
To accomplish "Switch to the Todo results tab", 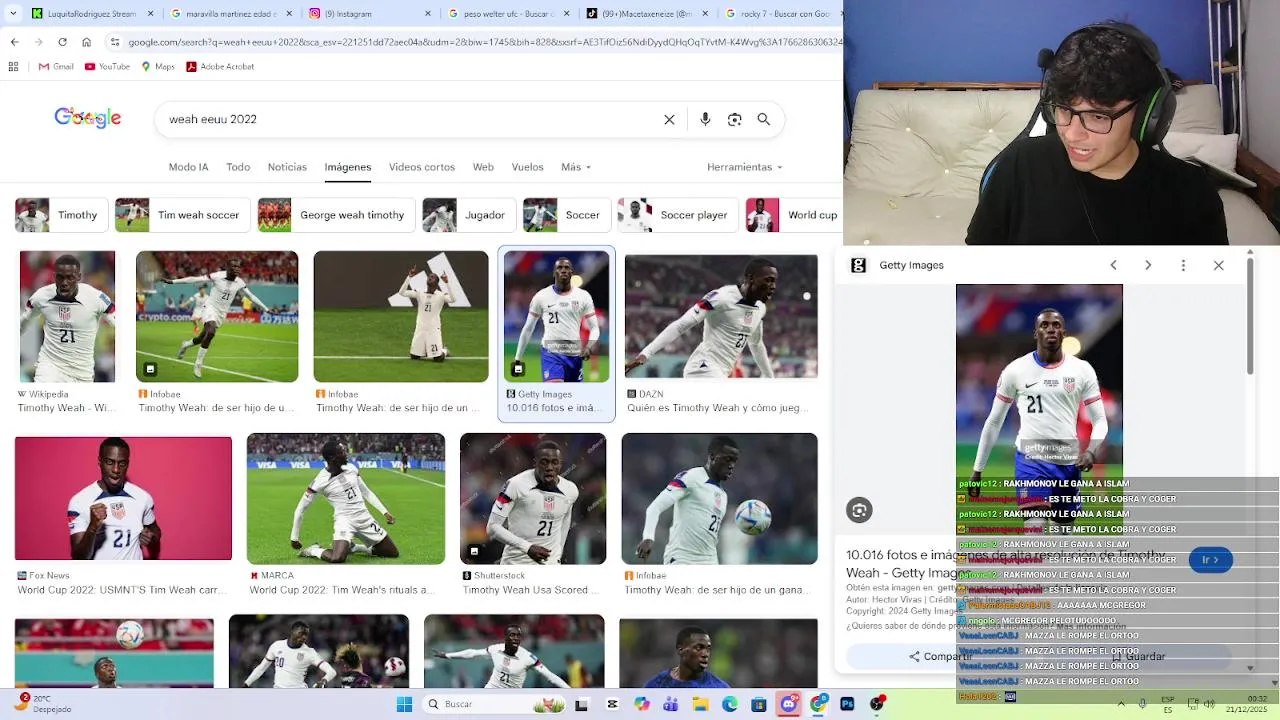I will [238, 167].
